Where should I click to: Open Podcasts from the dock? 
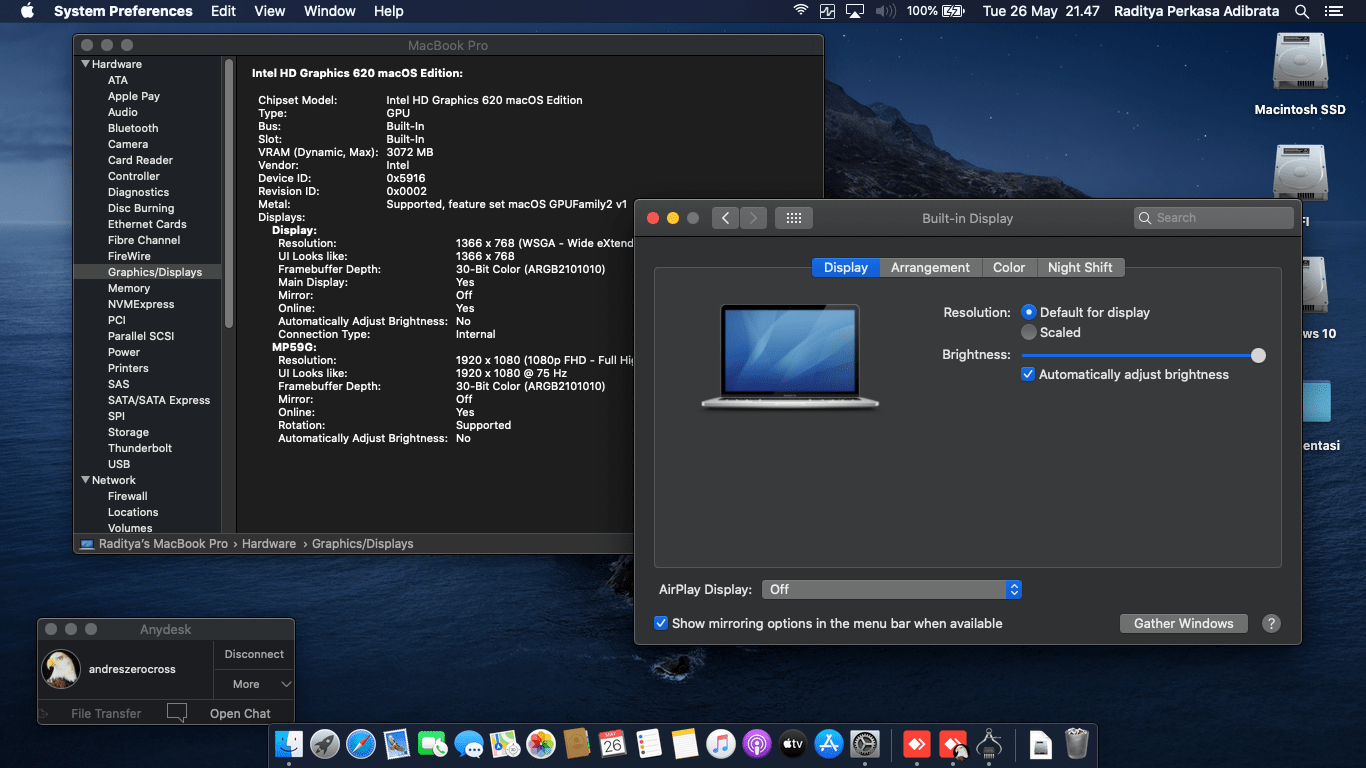coord(757,744)
